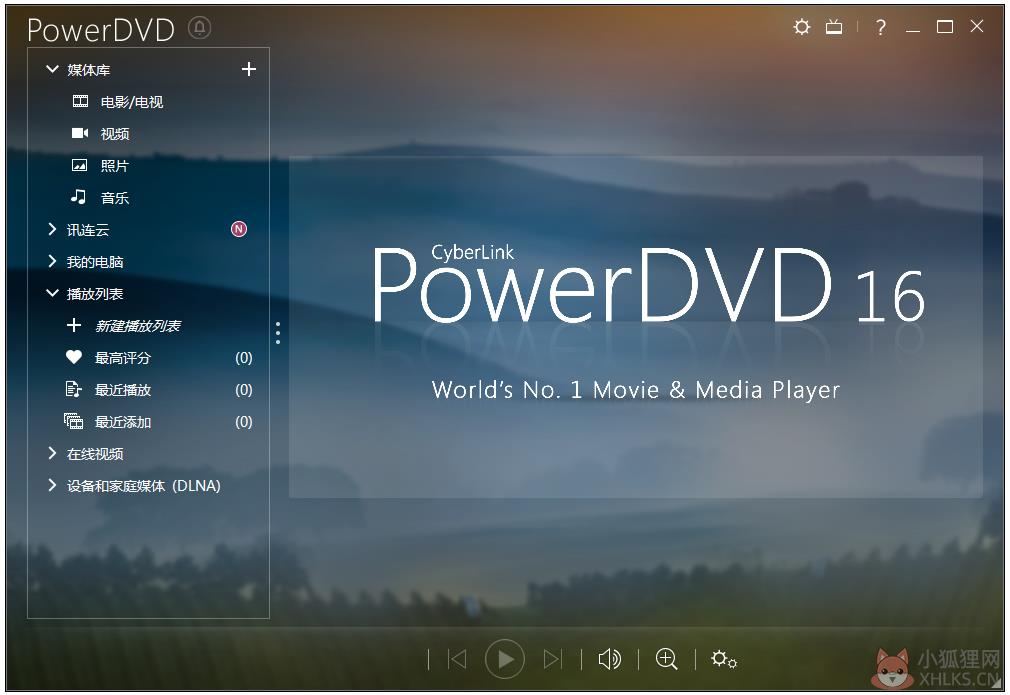Add media with plus icon beside 媒体库
Screen dimensions: 1010x695
coord(249,69)
